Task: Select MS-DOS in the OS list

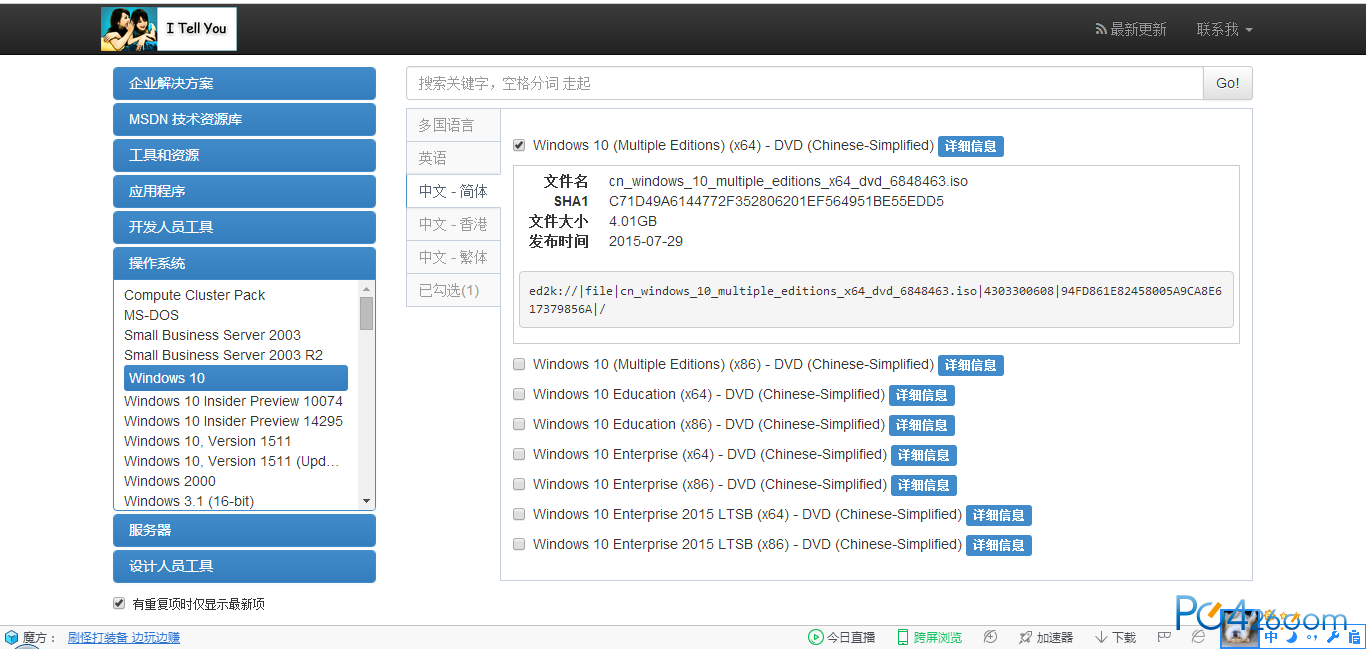Action: click(151, 315)
